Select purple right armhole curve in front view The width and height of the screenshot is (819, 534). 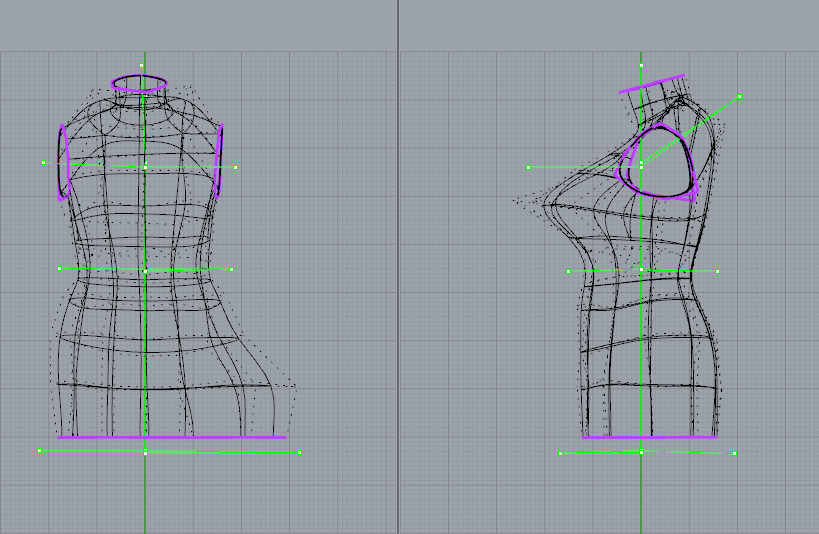tap(219, 161)
